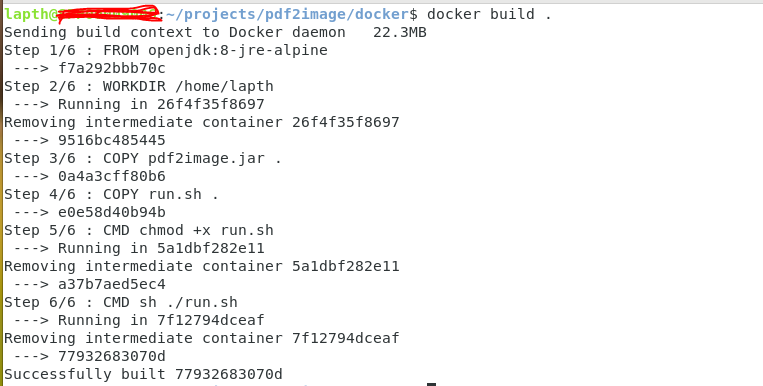Click the 'Step 4/6 : COPY run.sh' line
The height and width of the screenshot is (386, 763).
[x=111, y=194]
